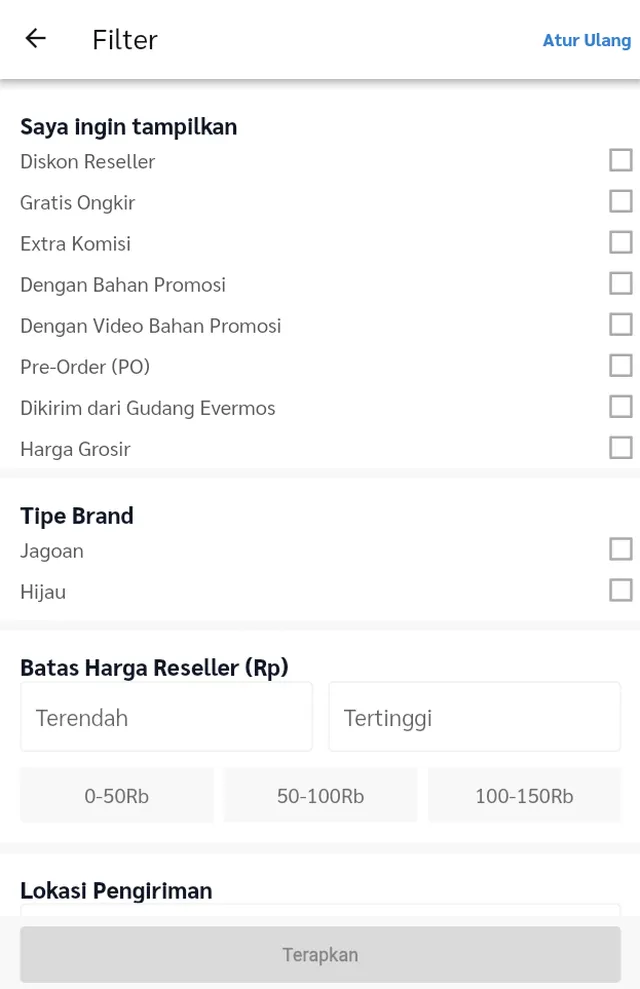The width and height of the screenshot is (640, 989).
Task: Enable the Diskon Reseller checkbox
Action: [x=620, y=160]
